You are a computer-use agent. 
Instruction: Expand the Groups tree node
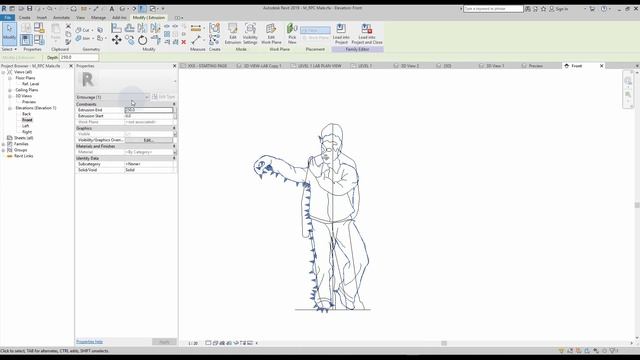[x=3, y=150]
